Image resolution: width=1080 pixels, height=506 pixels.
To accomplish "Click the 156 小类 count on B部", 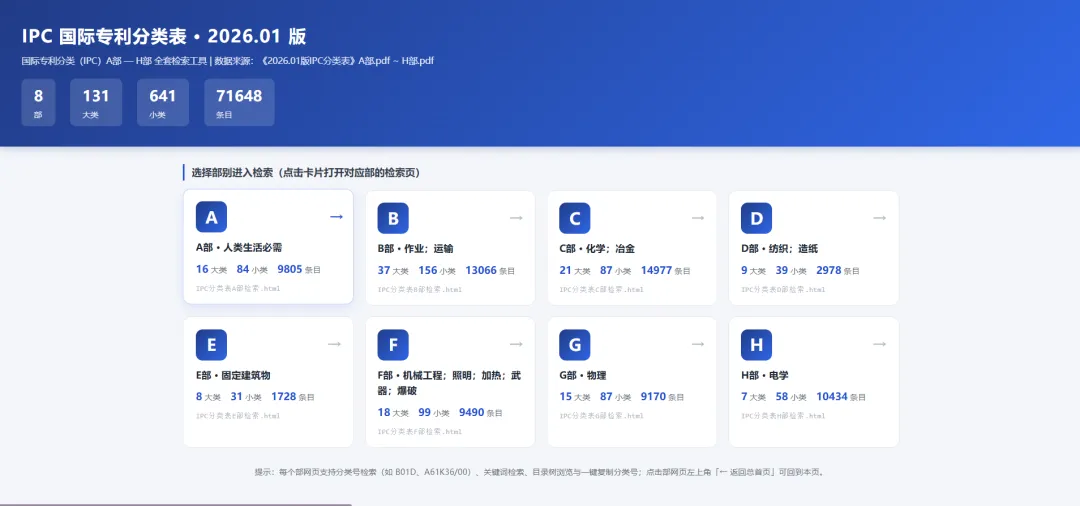I will point(437,271).
